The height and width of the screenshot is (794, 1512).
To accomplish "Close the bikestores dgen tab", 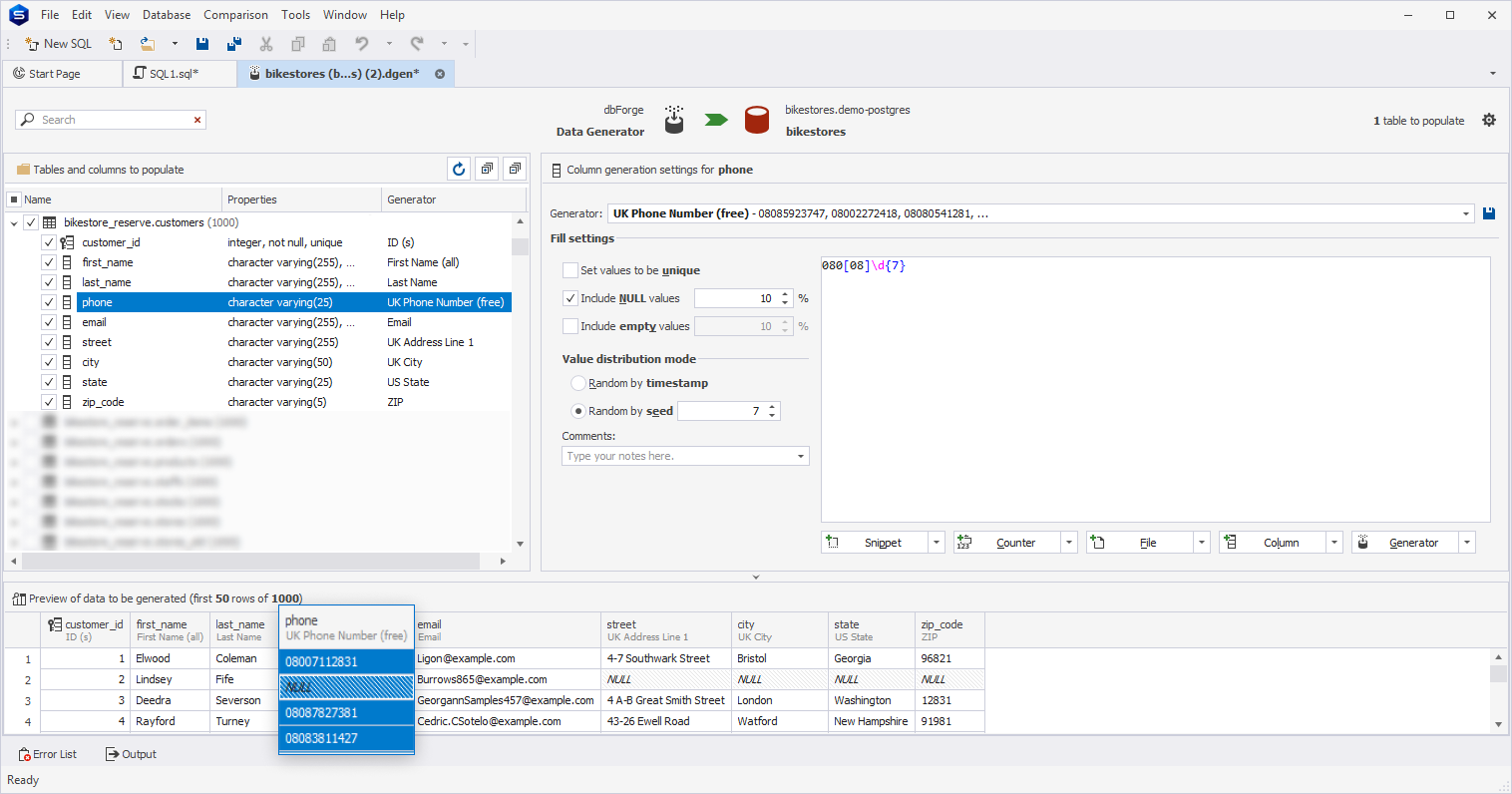I will point(440,74).
